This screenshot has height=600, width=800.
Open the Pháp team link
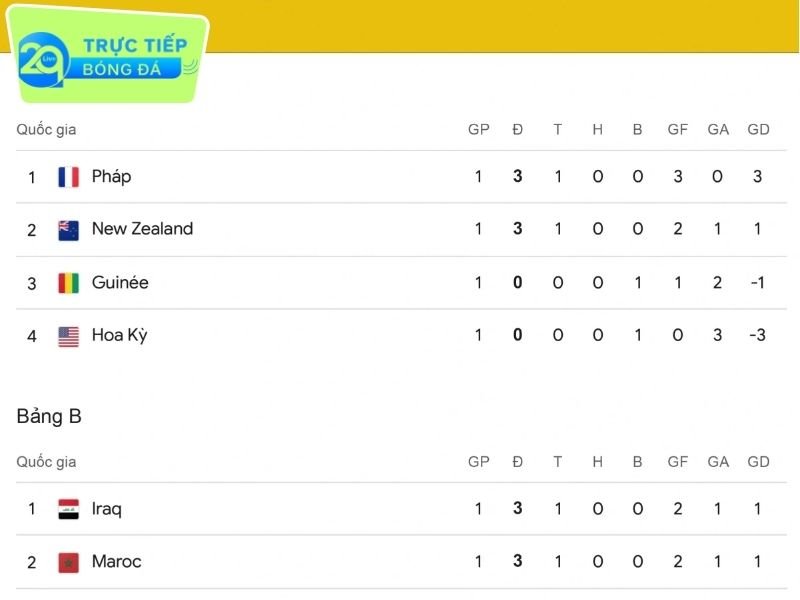(111, 176)
